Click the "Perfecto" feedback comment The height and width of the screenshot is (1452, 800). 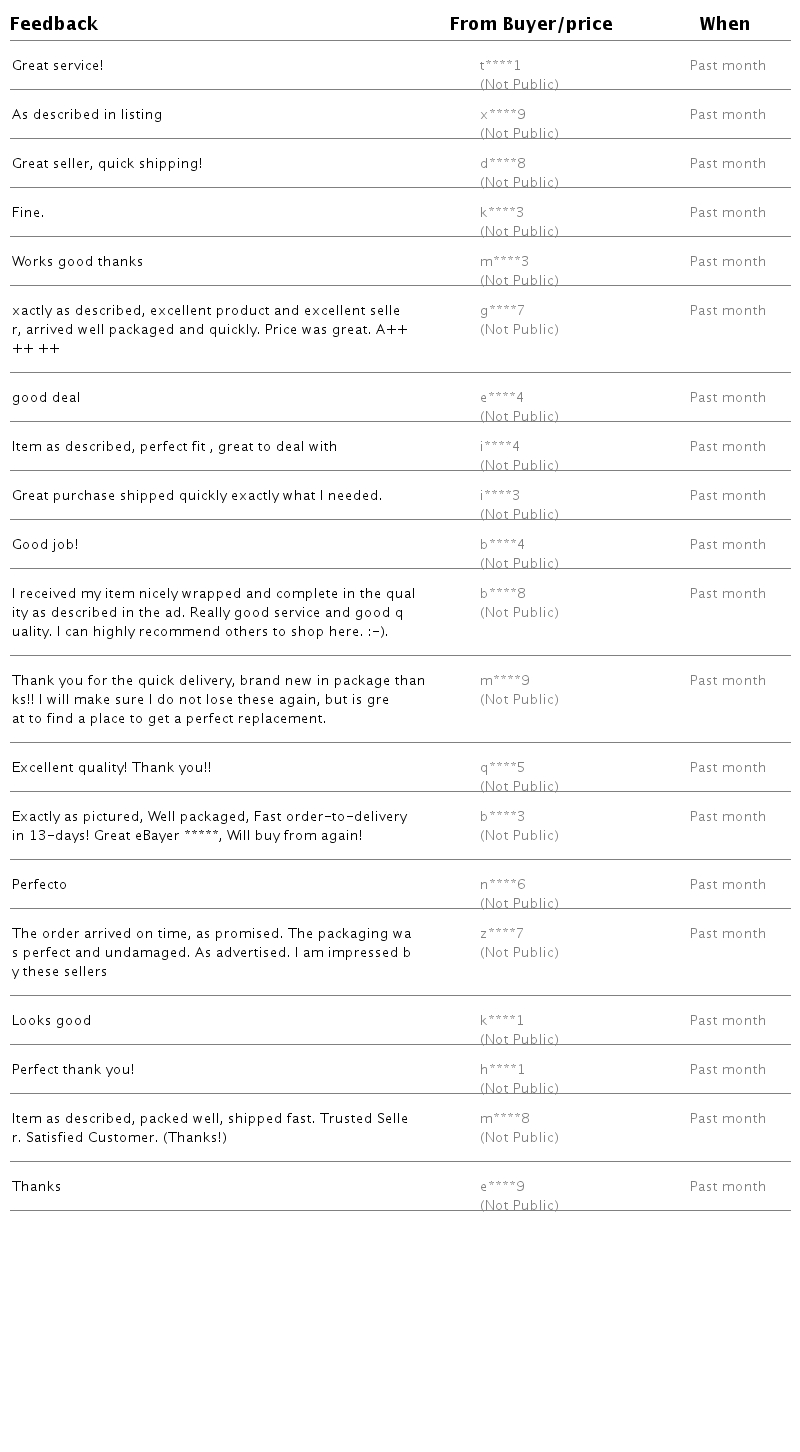click(40, 885)
